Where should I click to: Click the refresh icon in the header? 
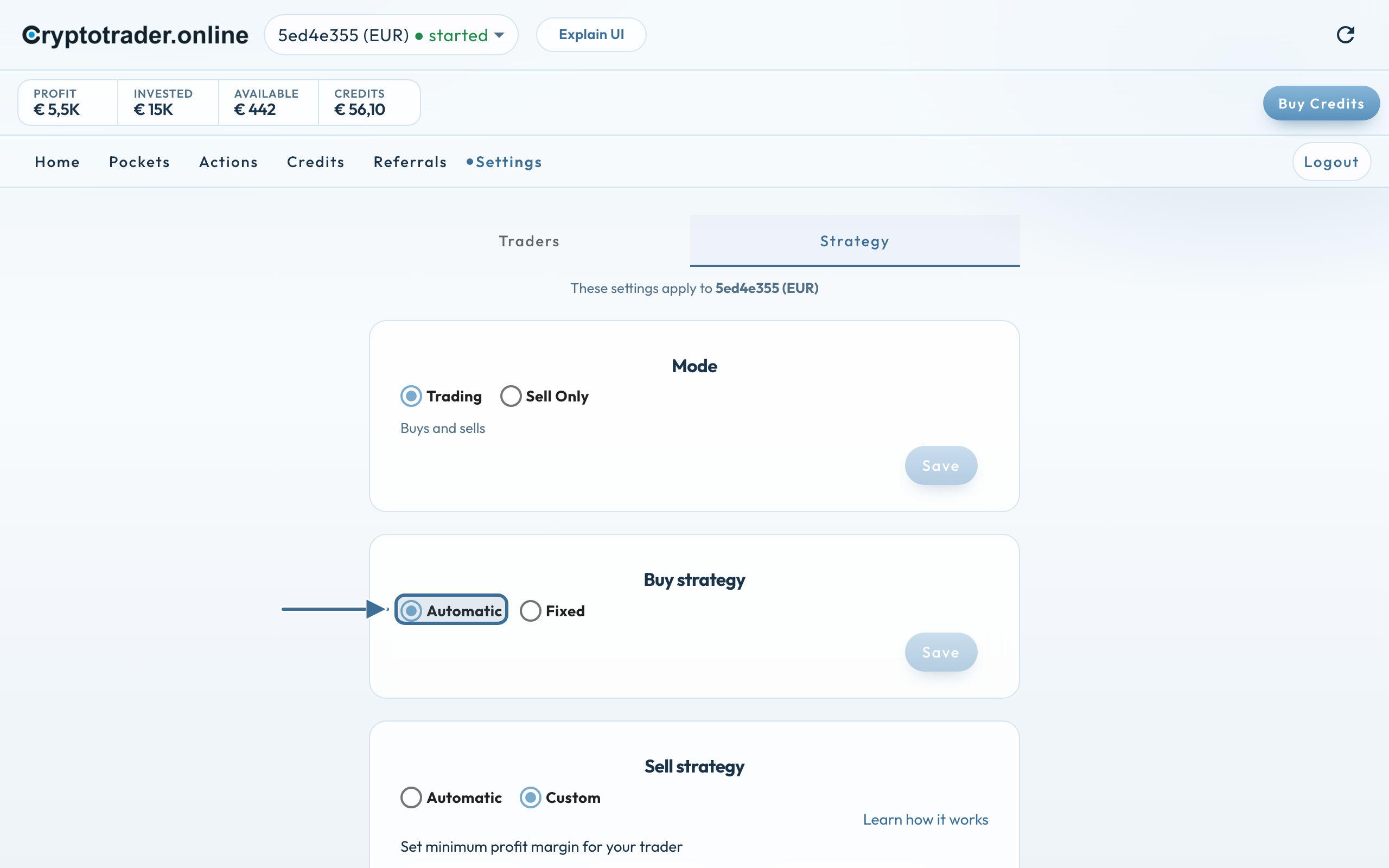click(1346, 35)
